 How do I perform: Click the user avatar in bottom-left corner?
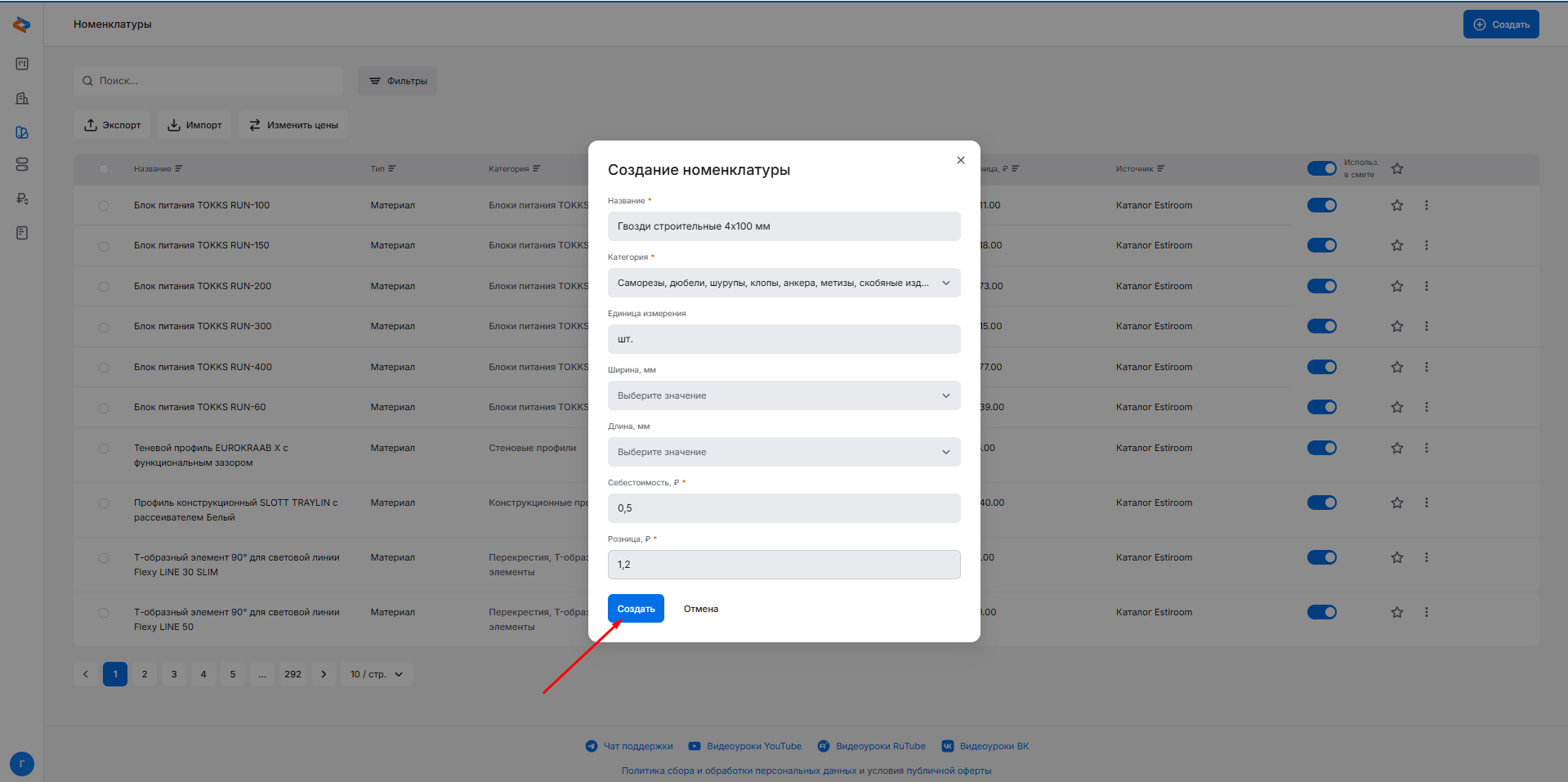point(22,764)
